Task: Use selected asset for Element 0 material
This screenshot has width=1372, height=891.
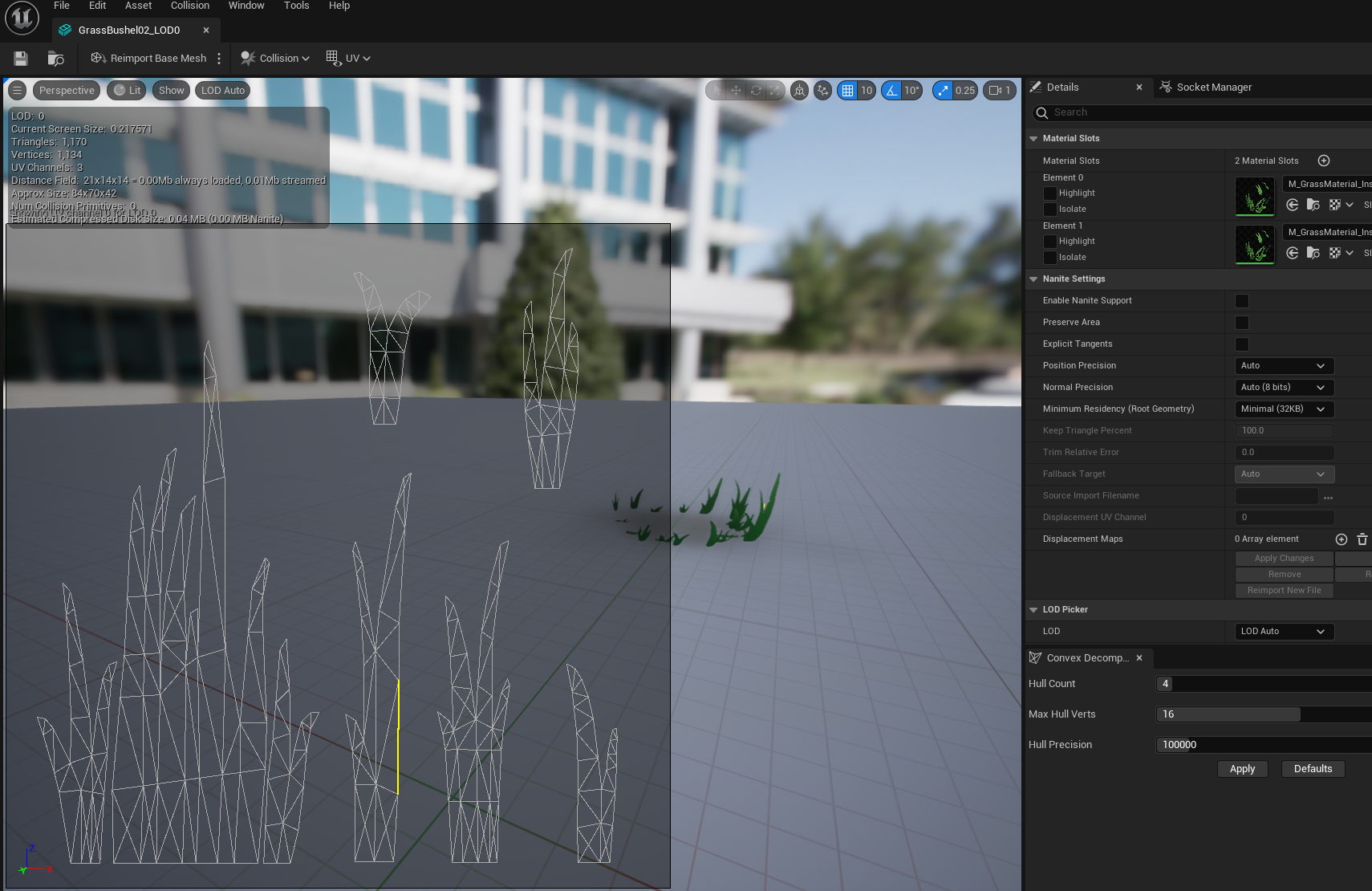Action: tap(1292, 205)
